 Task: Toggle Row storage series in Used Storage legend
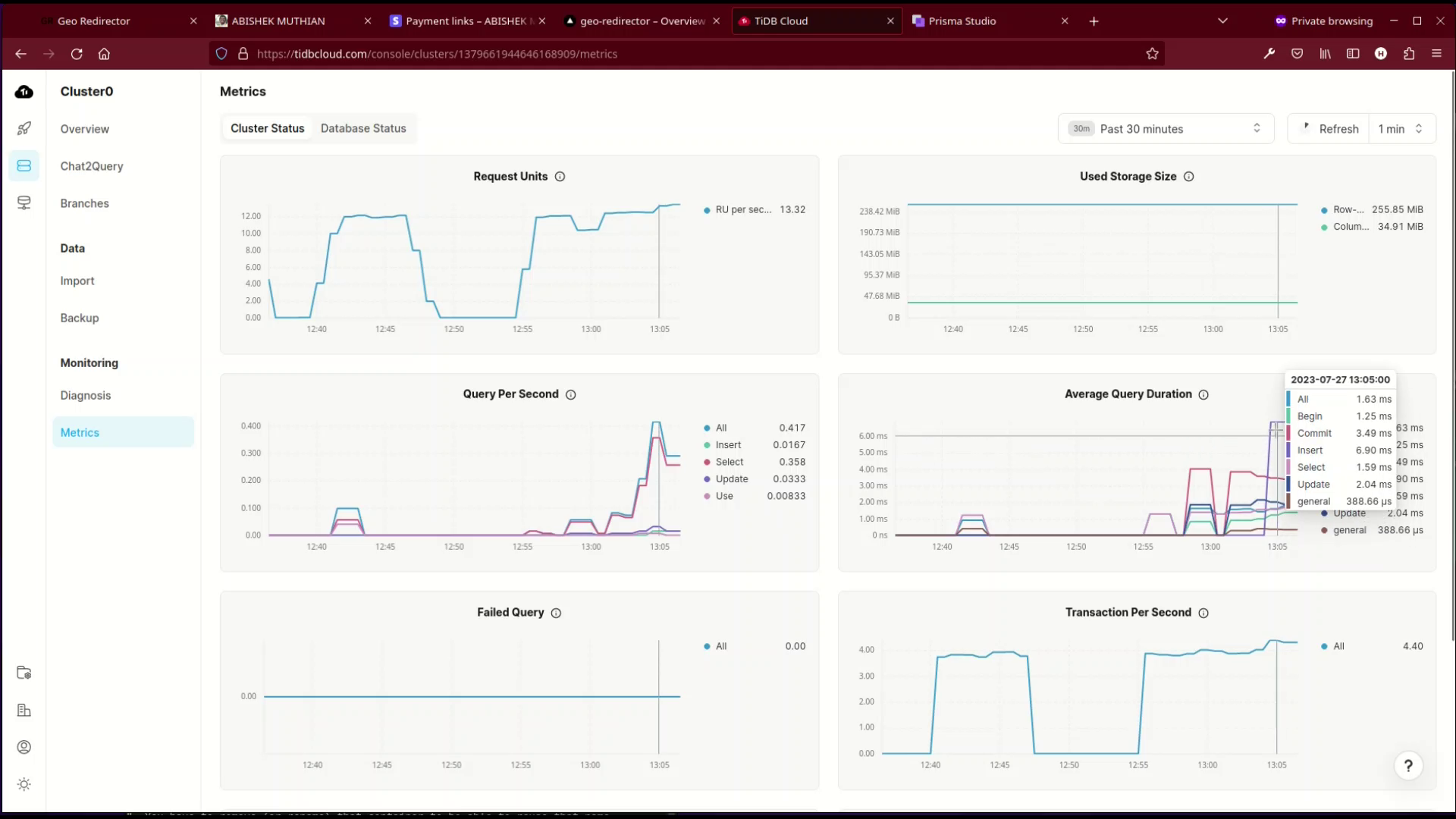point(1348,210)
